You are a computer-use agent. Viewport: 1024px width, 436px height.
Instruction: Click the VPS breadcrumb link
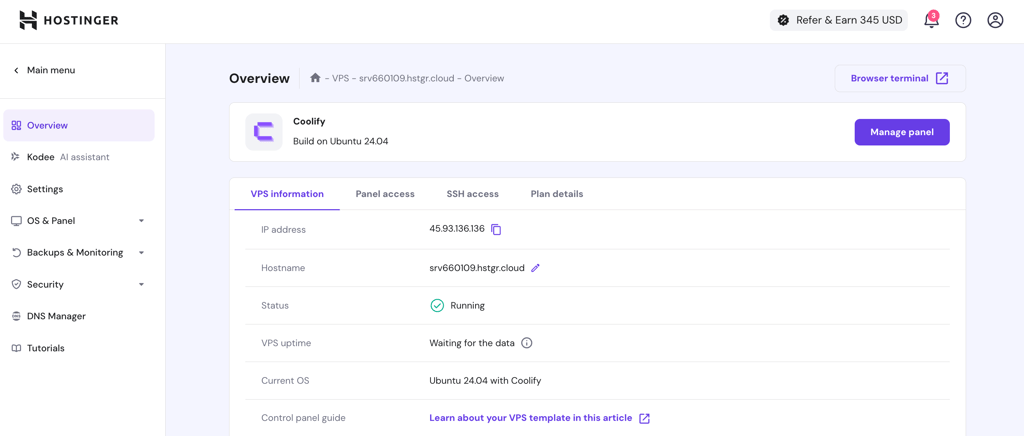pyautogui.click(x=341, y=78)
